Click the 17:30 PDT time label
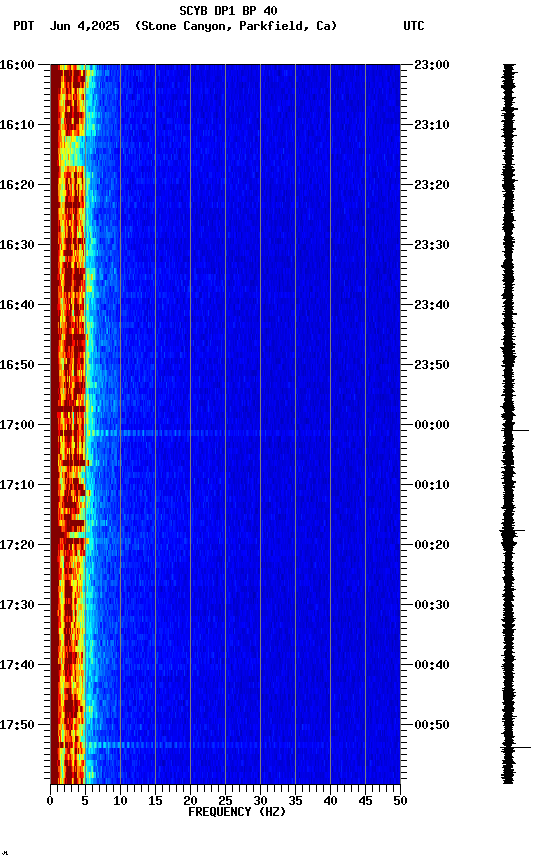The height and width of the screenshot is (864, 552). coord(17,606)
